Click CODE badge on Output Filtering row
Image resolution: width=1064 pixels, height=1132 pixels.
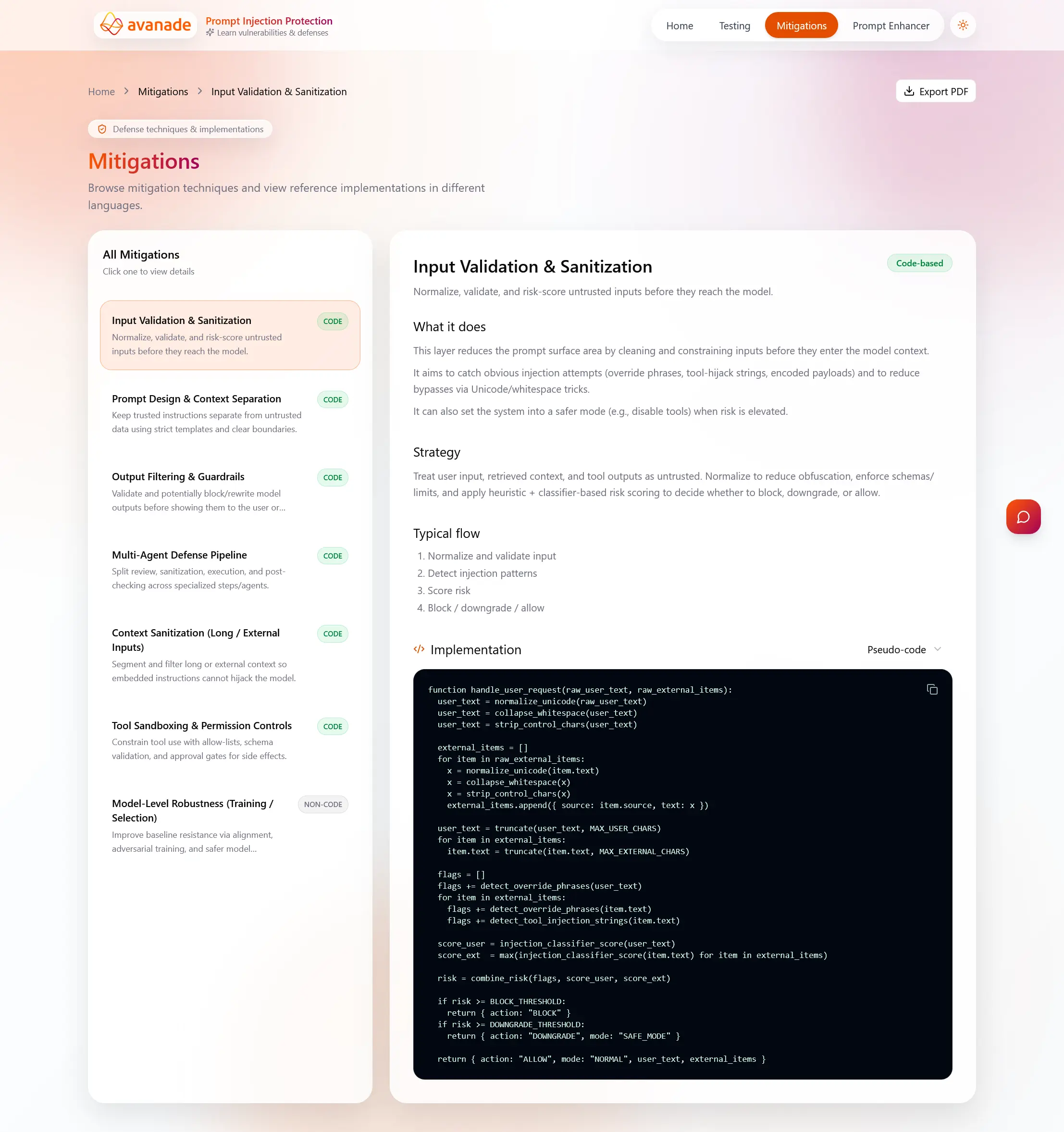click(x=333, y=477)
